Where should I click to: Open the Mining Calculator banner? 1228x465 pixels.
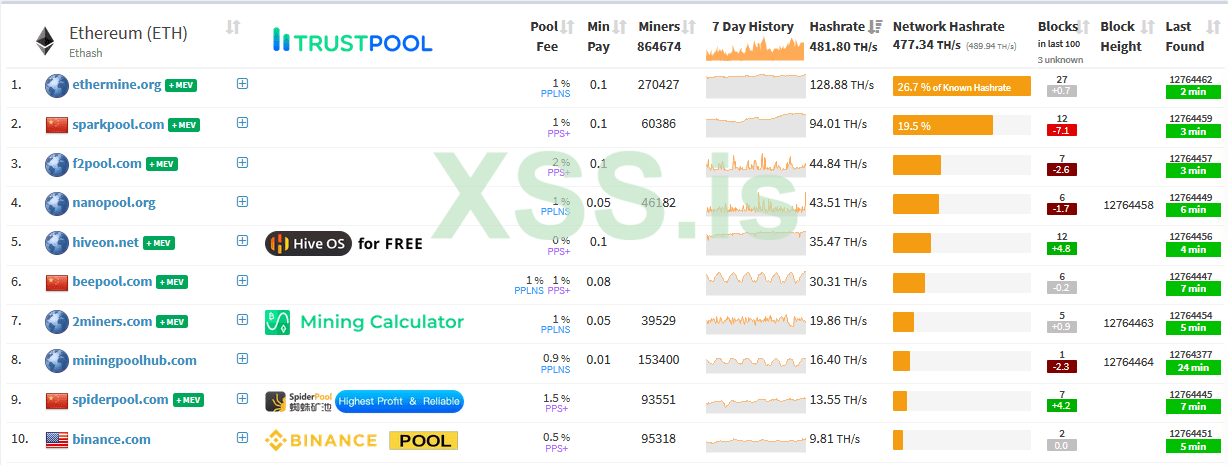[x=364, y=322]
